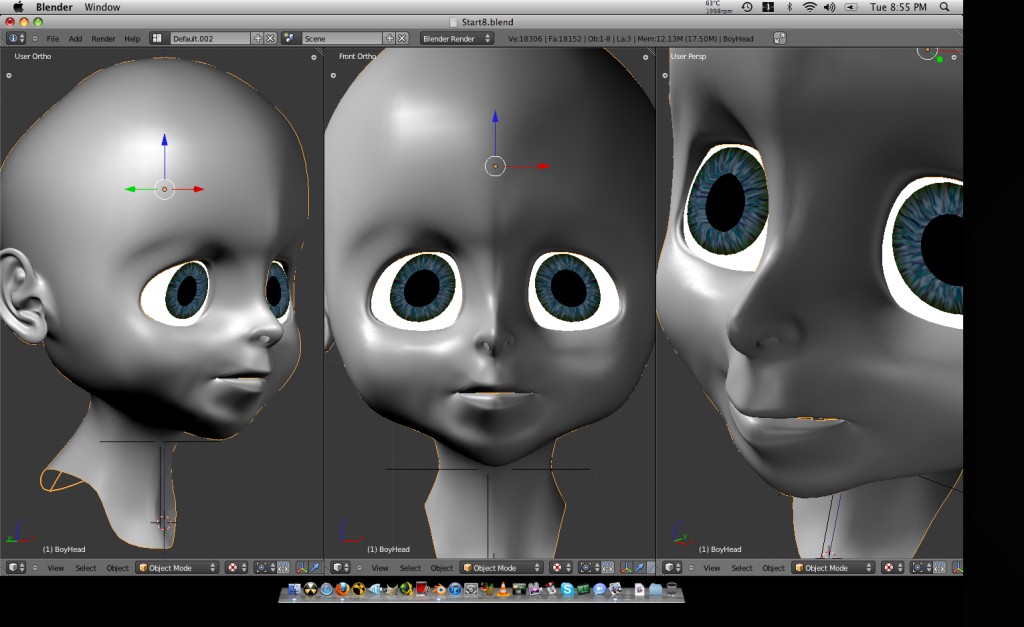The width and height of the screenshot is (1024, 627).
Task: Click the scene datablock icon
Action: coord(290,37)
